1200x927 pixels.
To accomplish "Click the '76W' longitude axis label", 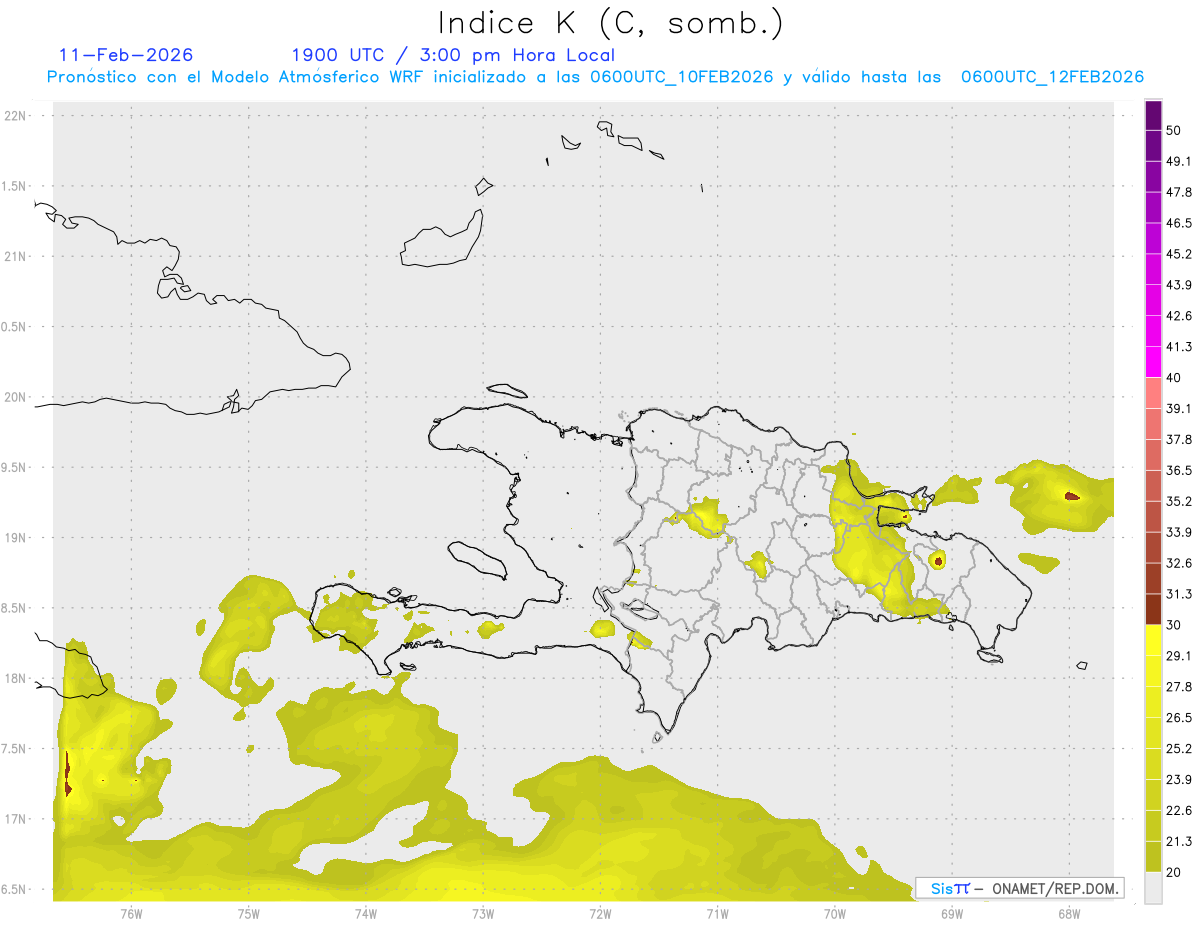I will point(131,914).
